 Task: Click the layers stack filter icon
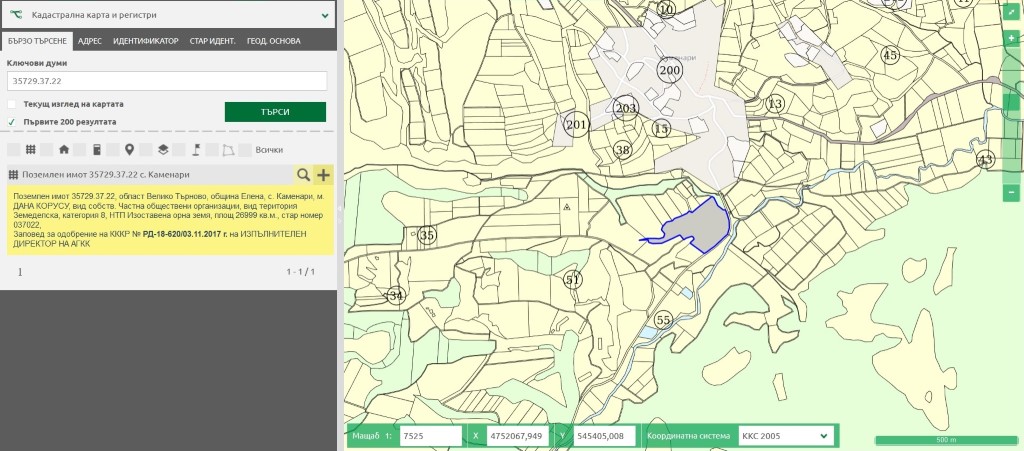pyautogui.click(x=162, y=150)
